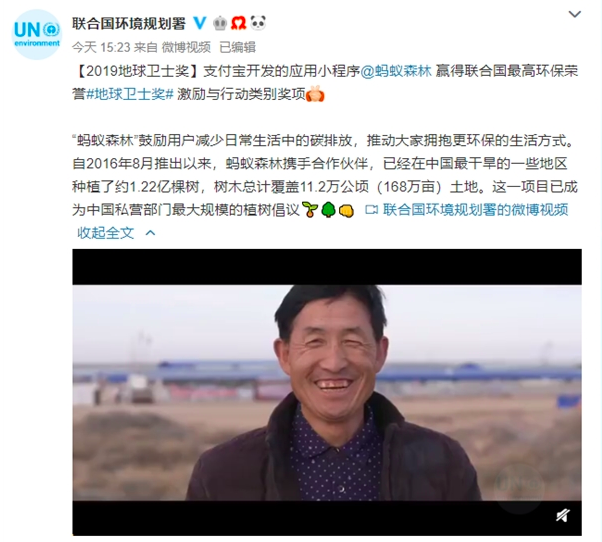
Task: Click the gray crown membership badge
Action: point(220,23)
